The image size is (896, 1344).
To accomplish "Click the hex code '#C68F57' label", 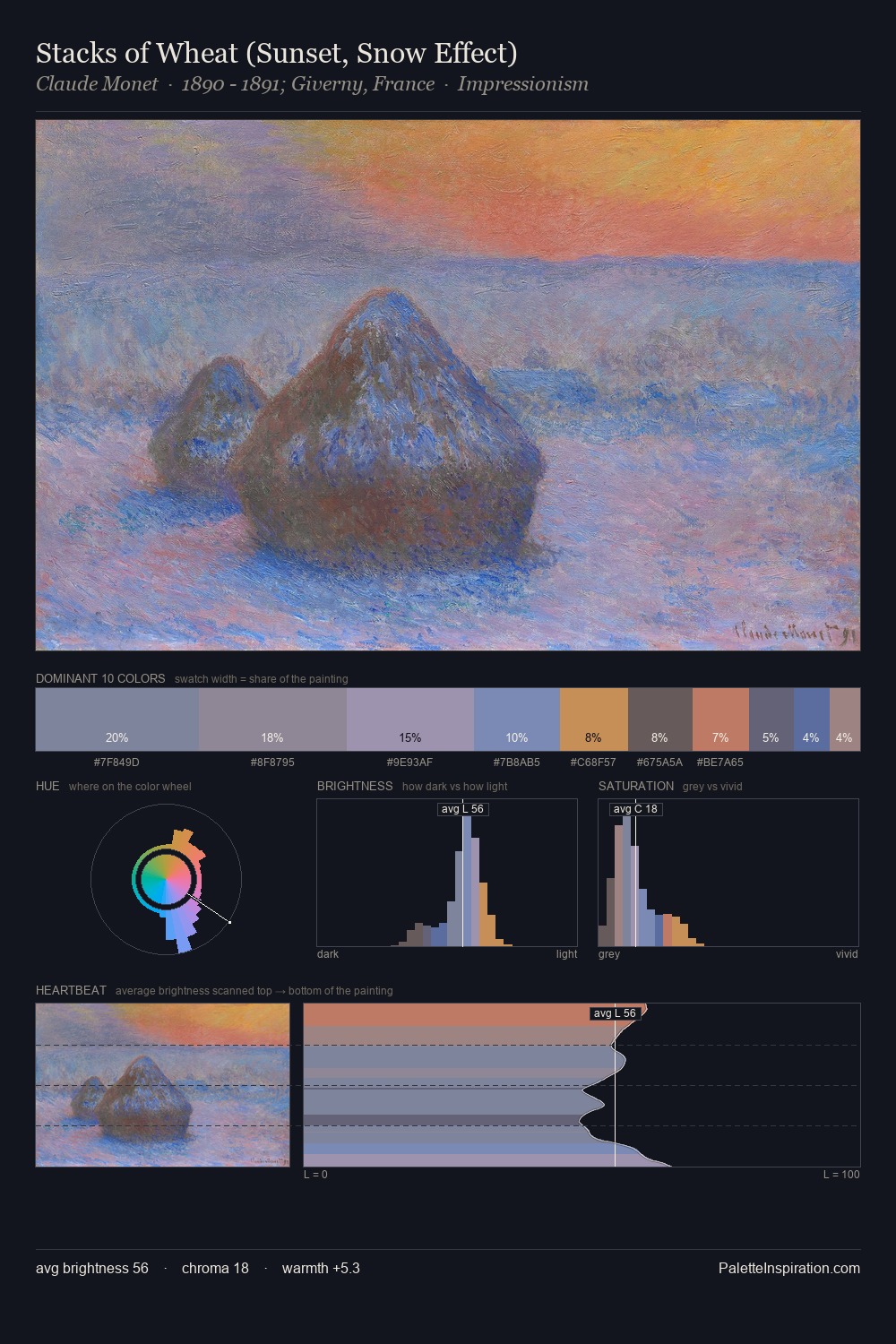I will [593, 762].
